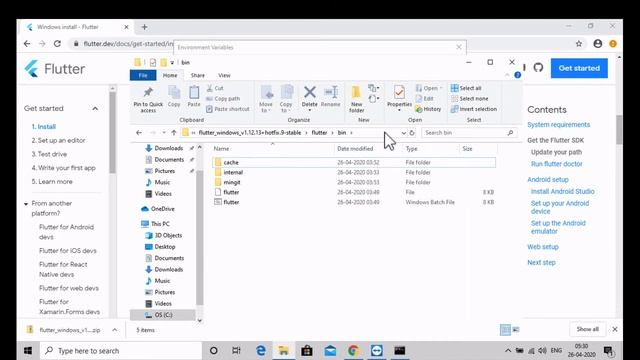The width and height of the screenshot is (640, 360).
Task: Select flutter Windows Batch File
Action: tap(354, 202)
